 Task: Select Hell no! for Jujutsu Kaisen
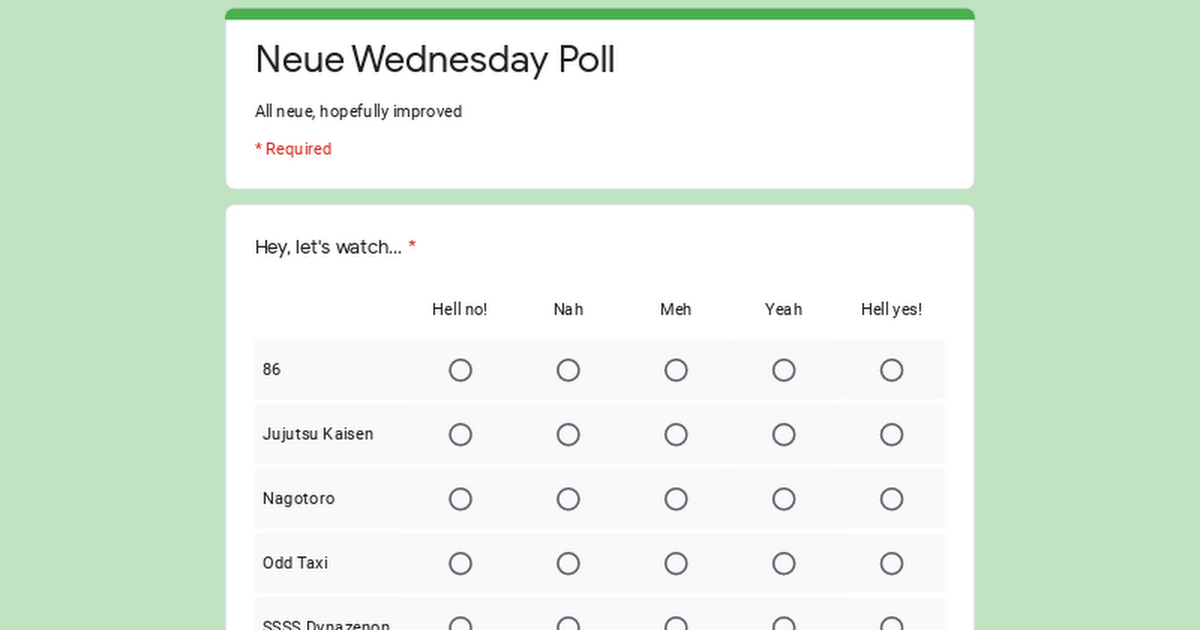tap(460, 434)
